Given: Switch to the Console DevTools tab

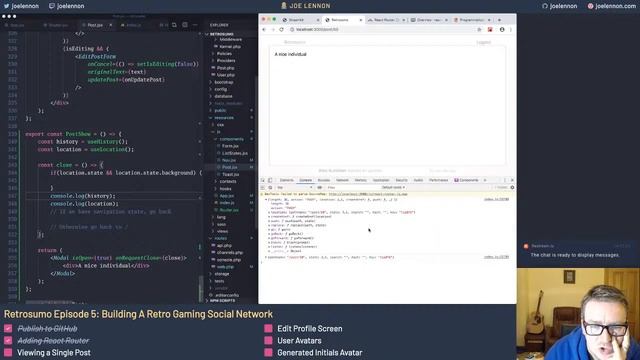Looking at the screenshot, I should coord(305,180).
